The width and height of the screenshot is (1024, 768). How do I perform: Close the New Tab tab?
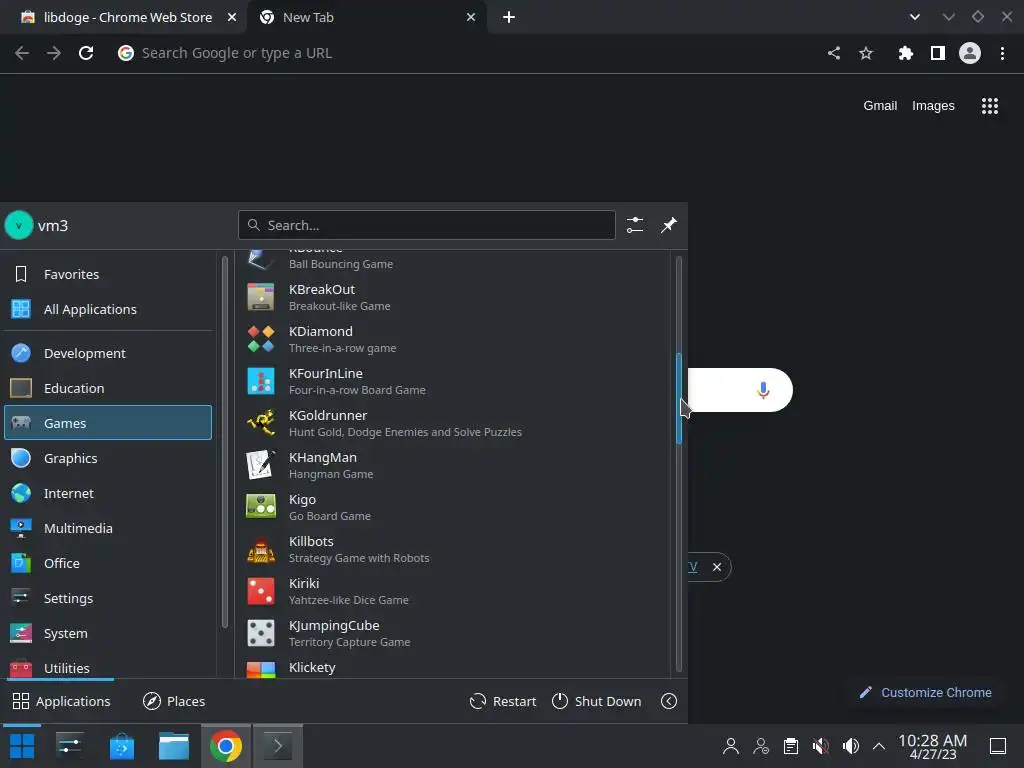(x=471, y=17)
